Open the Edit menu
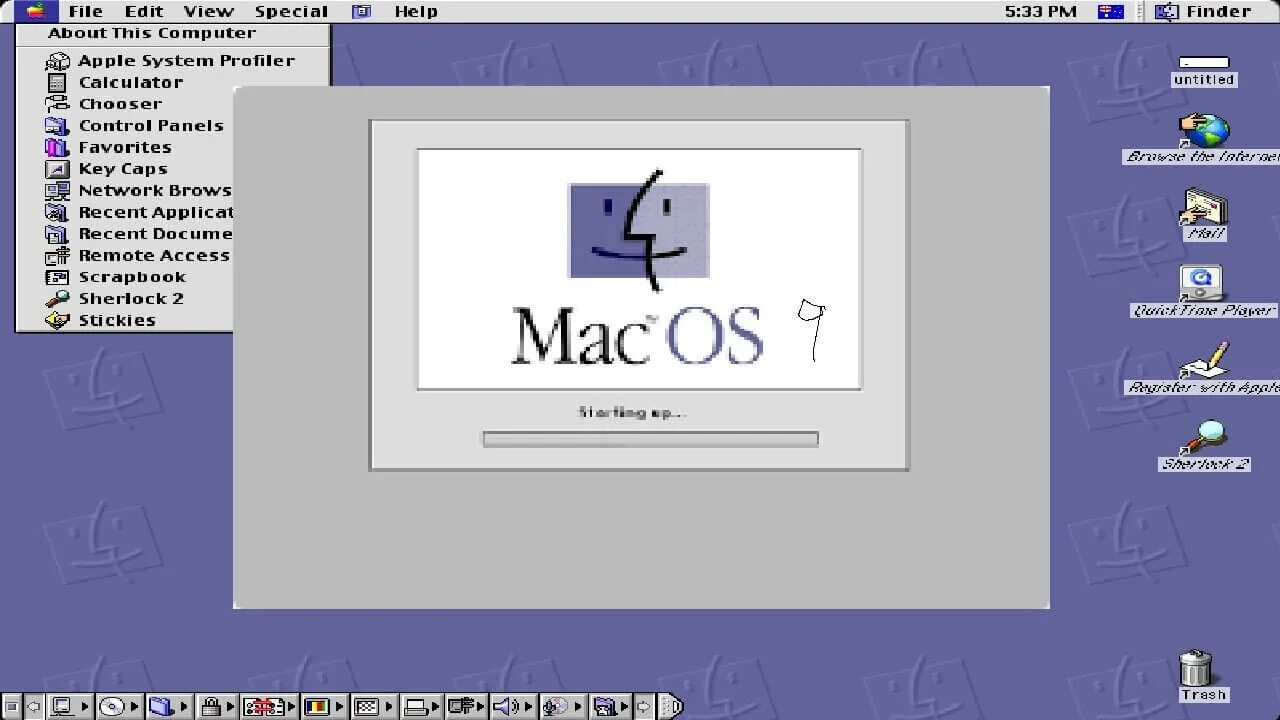 tap(144, 11)
